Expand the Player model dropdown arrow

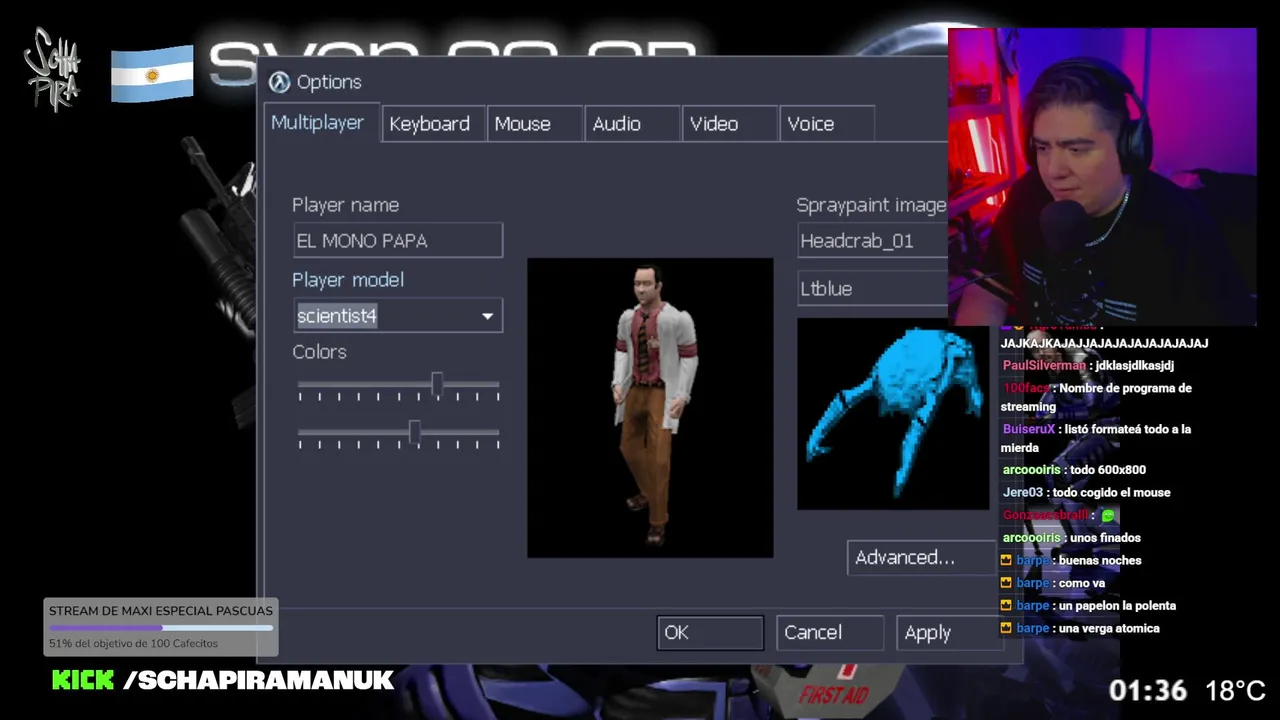tap(487, 316)
